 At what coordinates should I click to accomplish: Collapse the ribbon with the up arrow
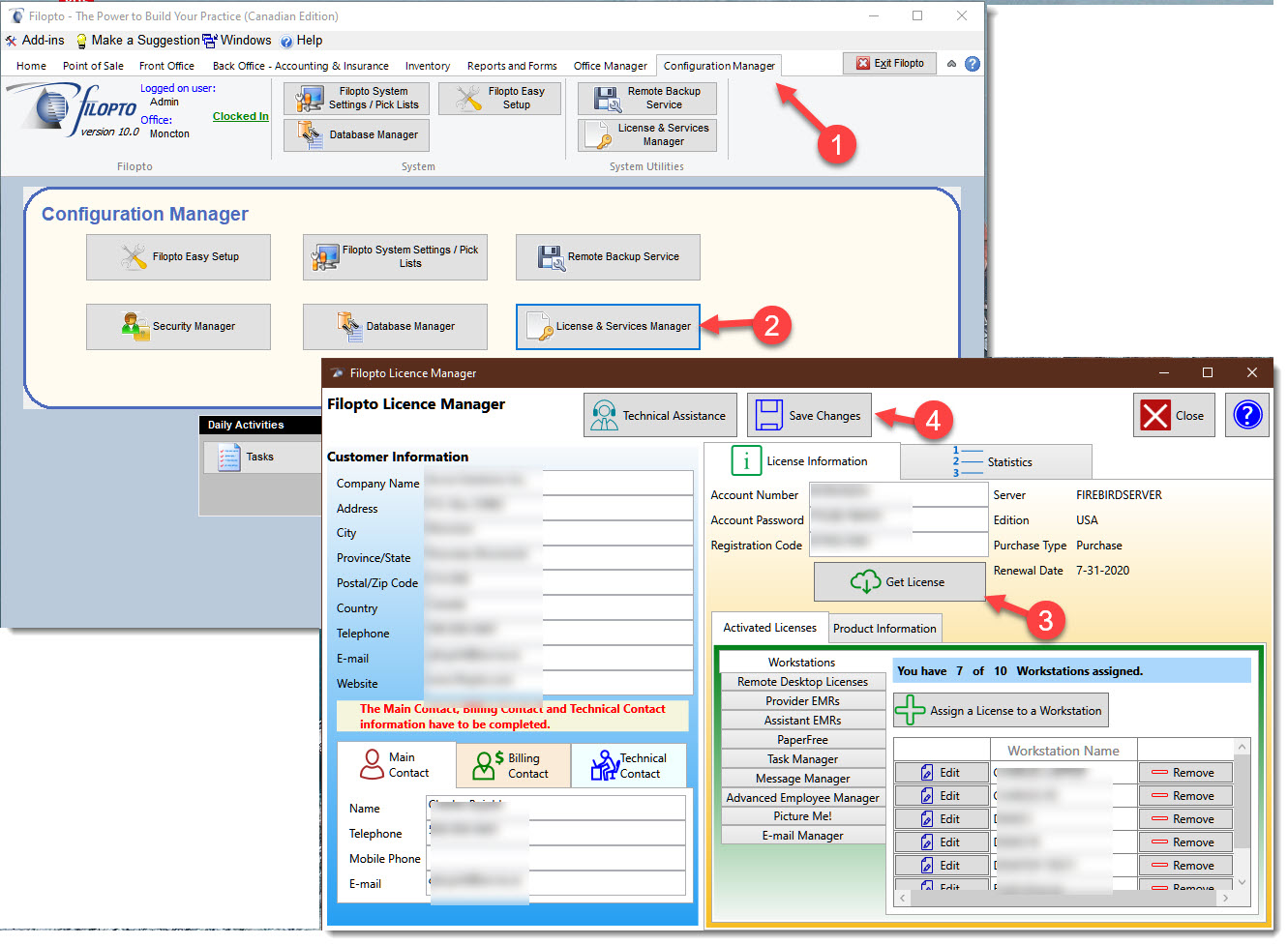click(952, 64)
